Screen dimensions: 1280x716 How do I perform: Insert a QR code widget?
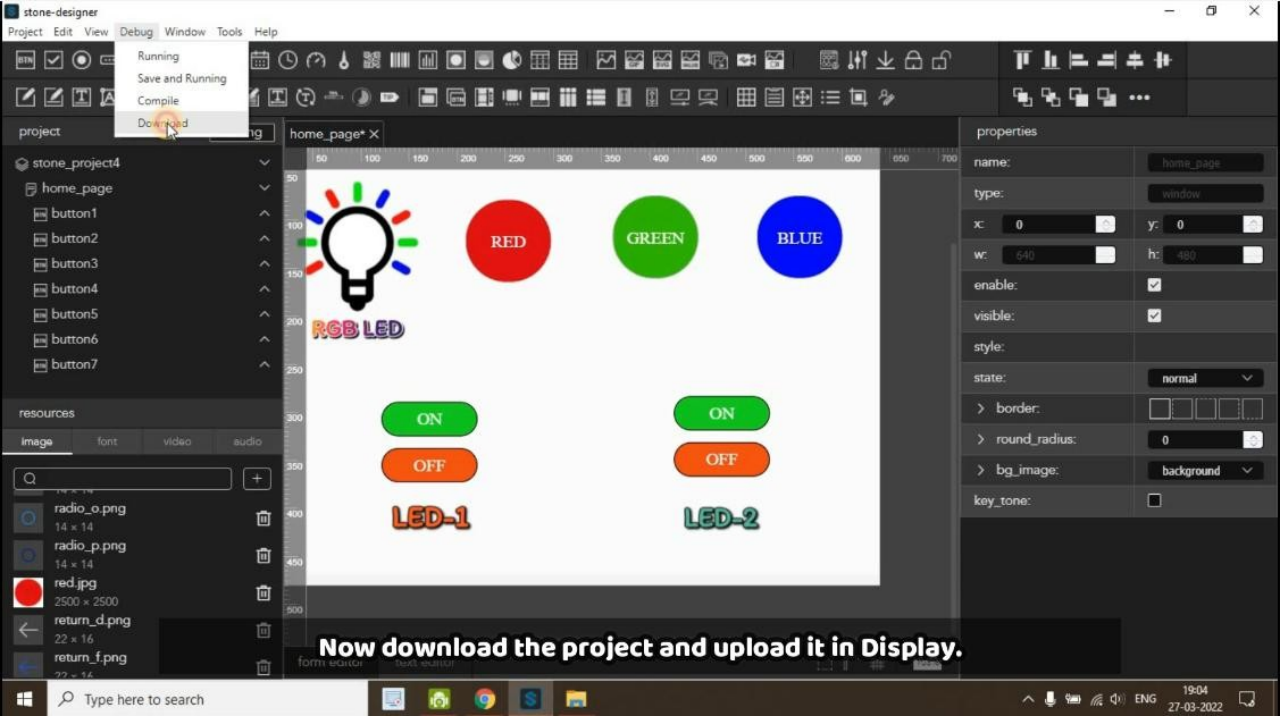[x=372, y=60]
